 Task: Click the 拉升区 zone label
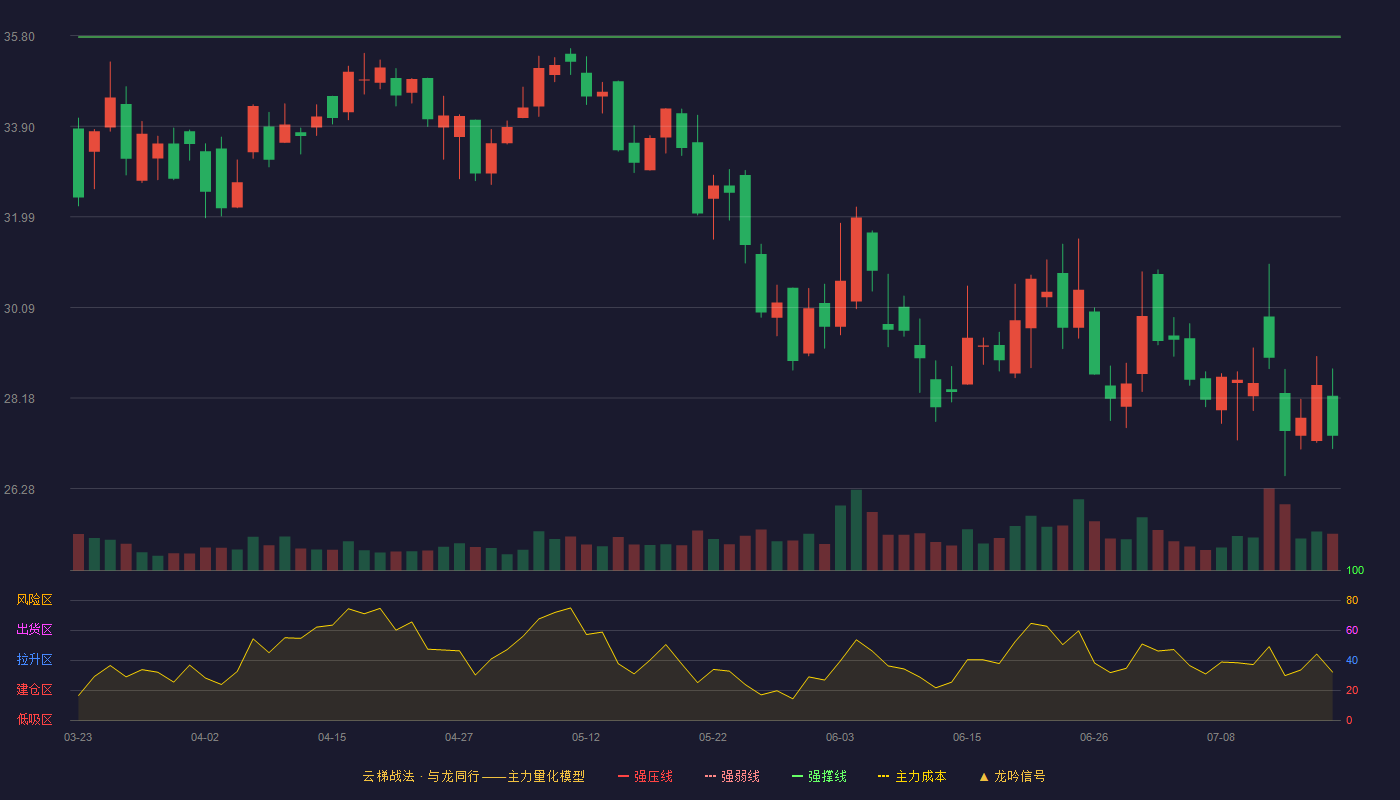(34, 660)
